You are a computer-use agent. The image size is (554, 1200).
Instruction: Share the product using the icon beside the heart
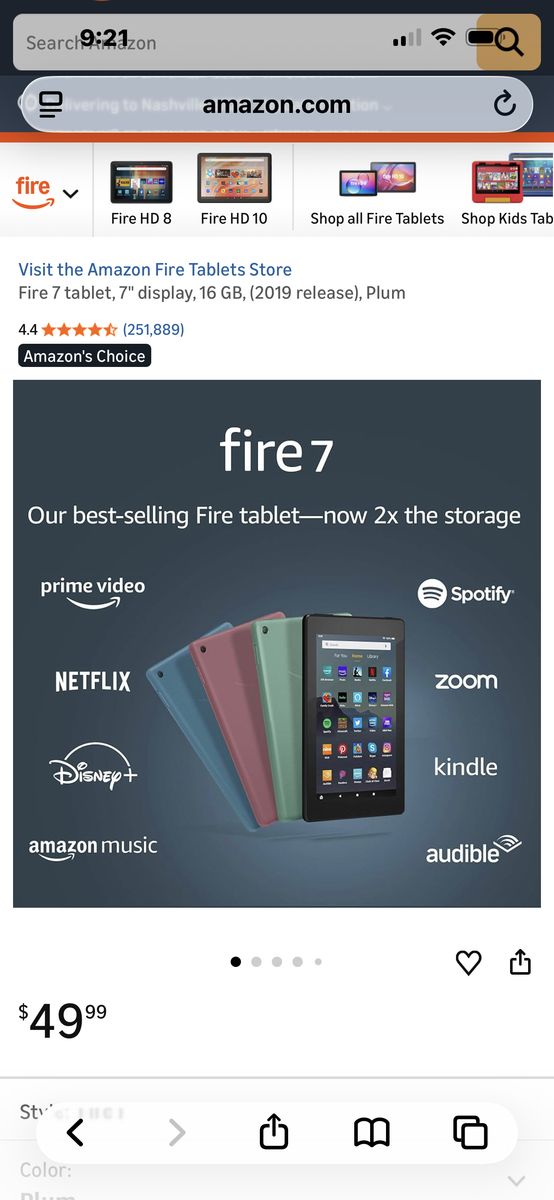tap(520, 962)
